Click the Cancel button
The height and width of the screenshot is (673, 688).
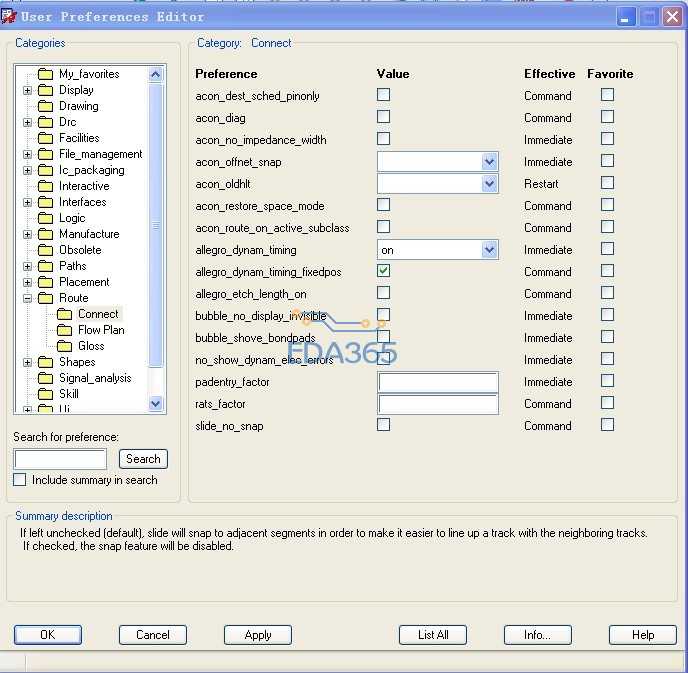[153, 635]
